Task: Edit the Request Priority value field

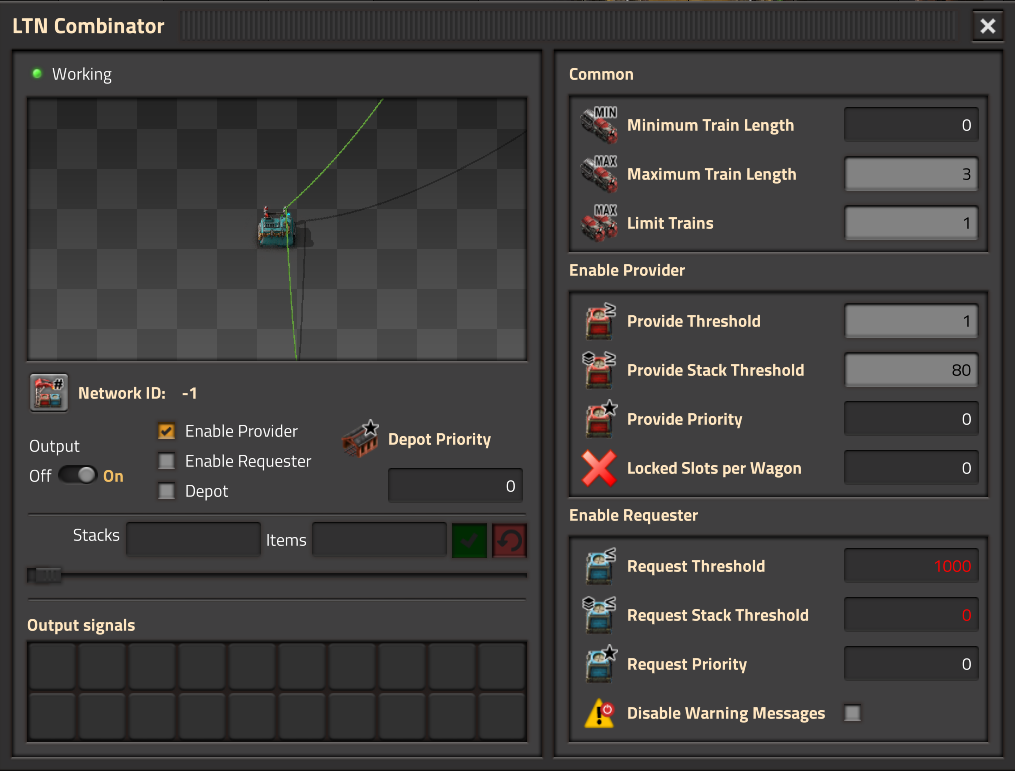Action: click(x=911, y=664)
